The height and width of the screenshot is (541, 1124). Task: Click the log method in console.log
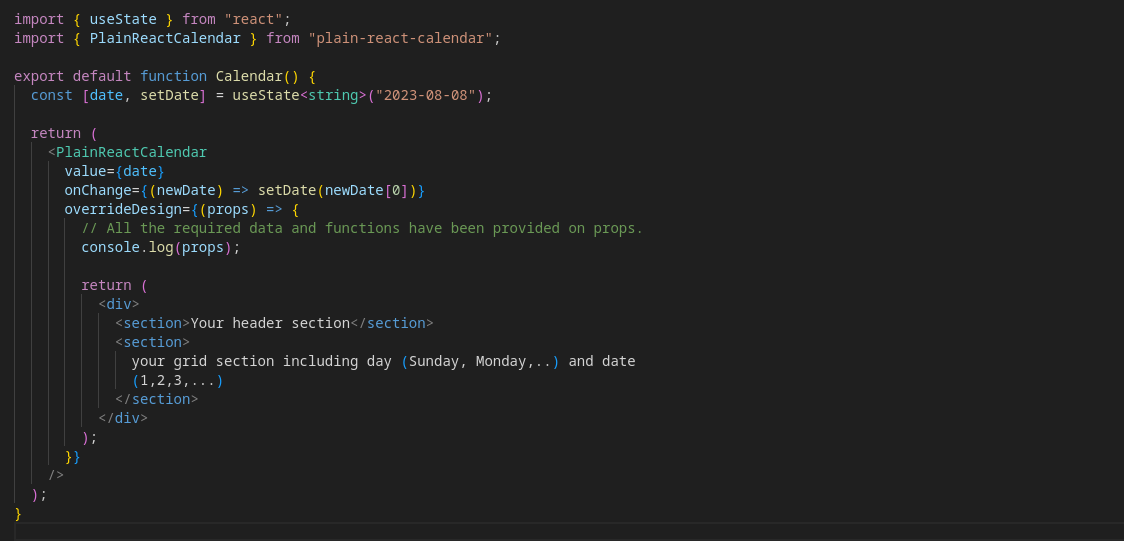click(161, 247)
